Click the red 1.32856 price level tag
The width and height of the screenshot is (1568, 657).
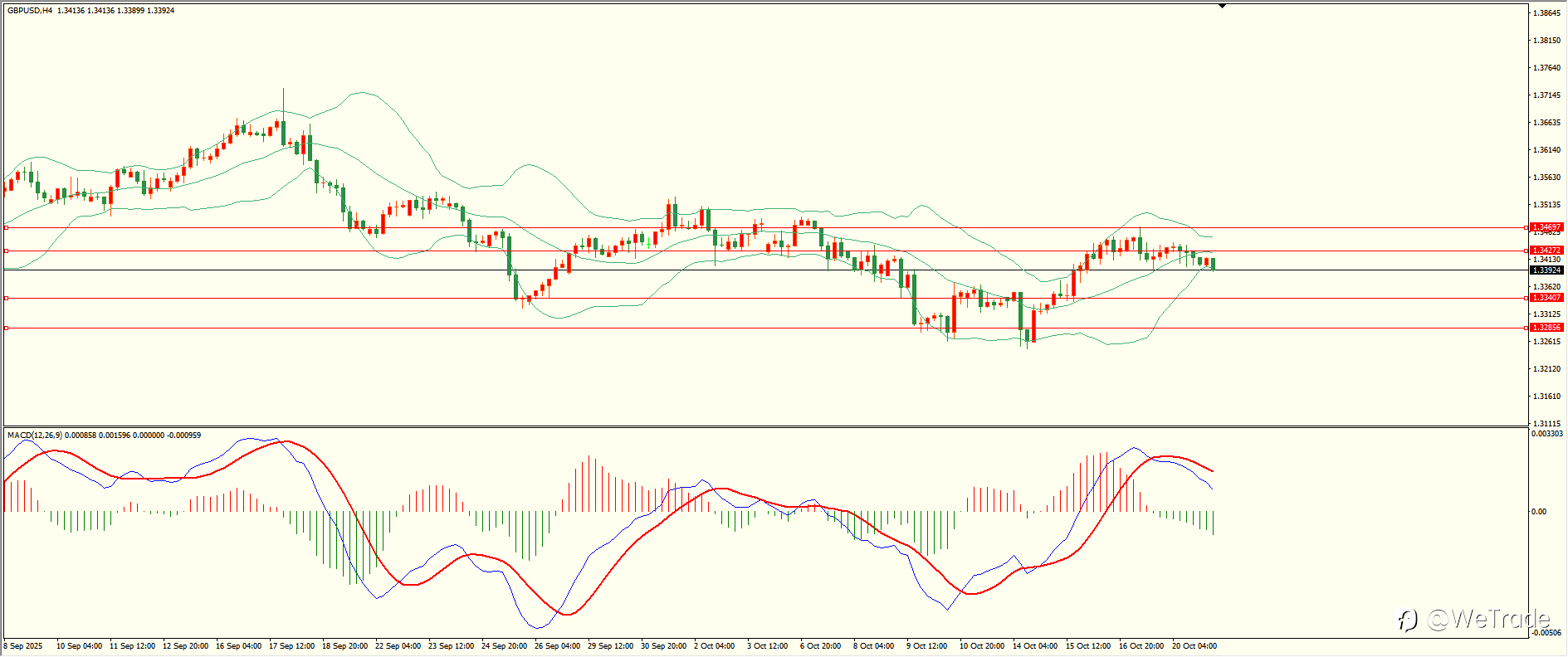pyautogui.click(x=1546, y=328)
